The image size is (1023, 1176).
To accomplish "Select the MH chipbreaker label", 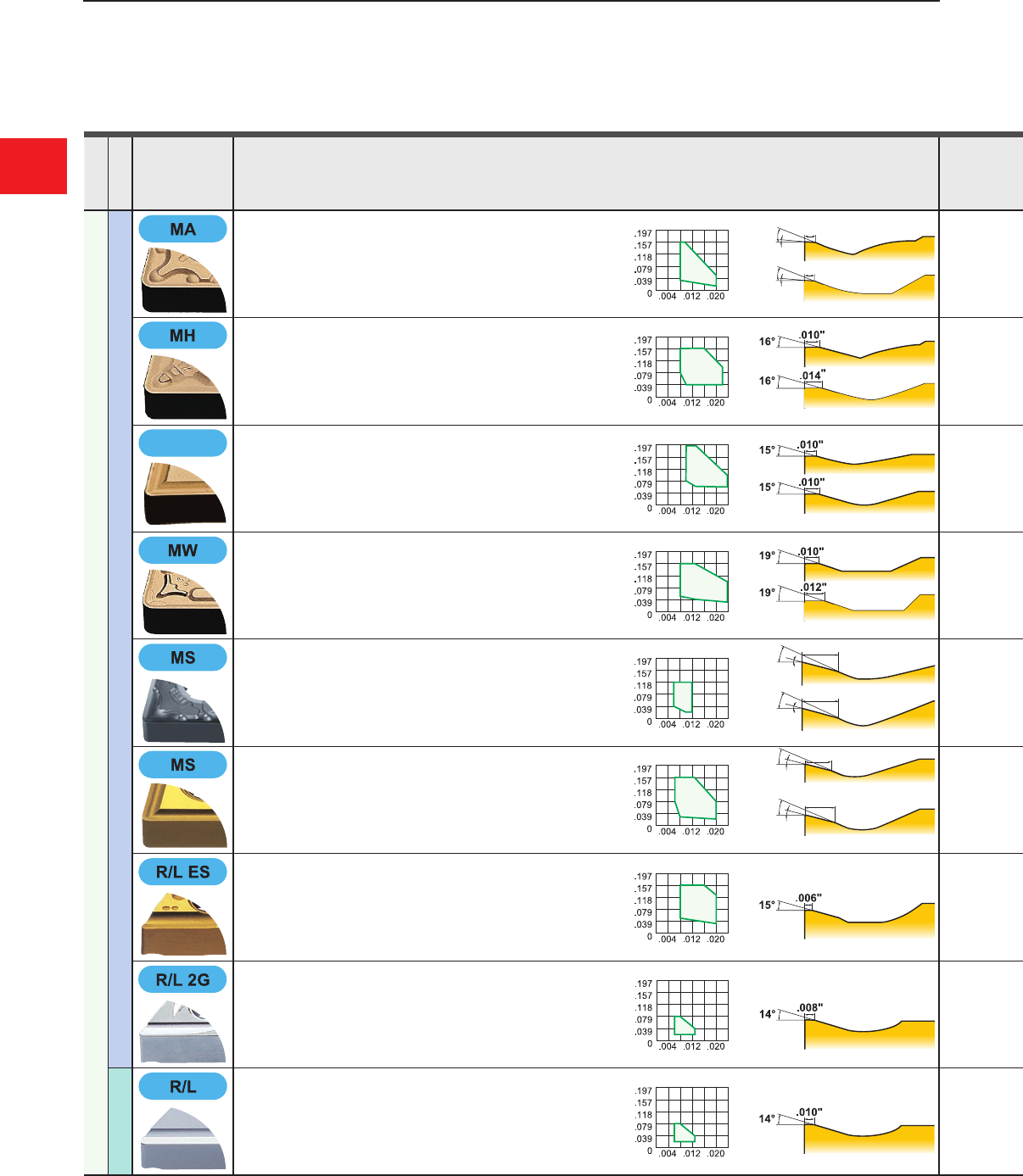I will (x=183, y=336).
